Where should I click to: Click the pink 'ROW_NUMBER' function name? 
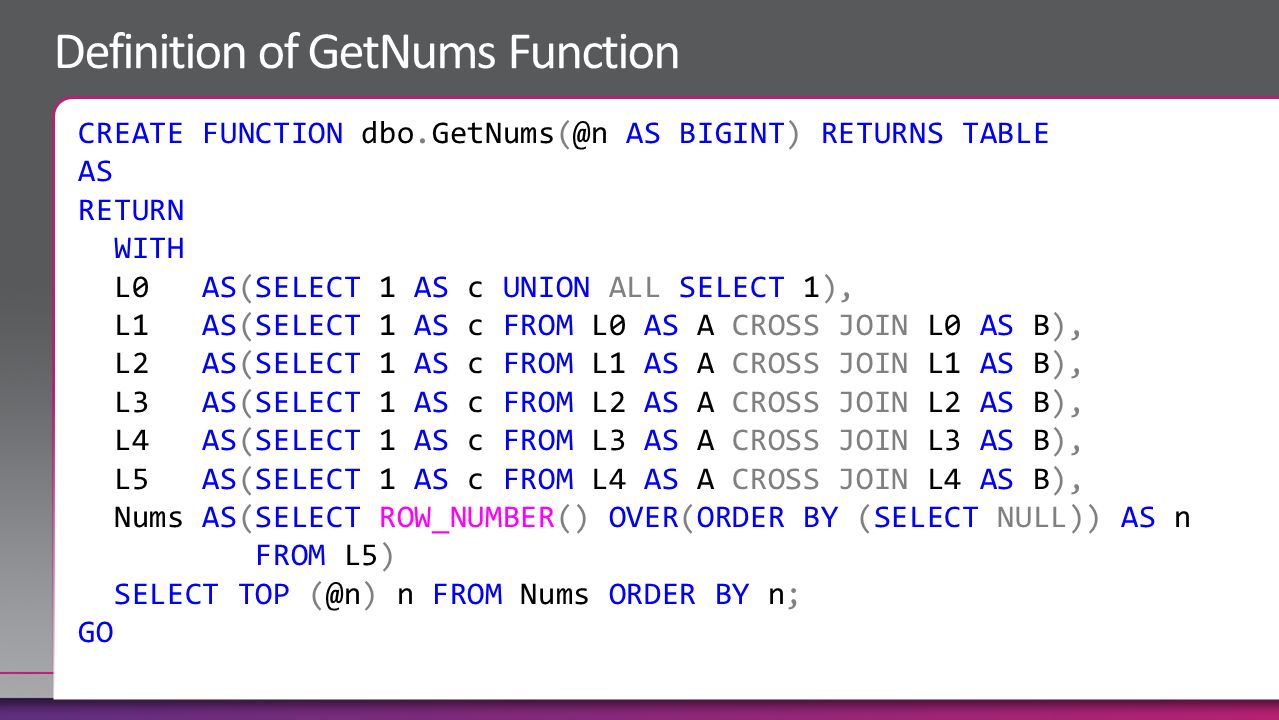tap(467, 518)
